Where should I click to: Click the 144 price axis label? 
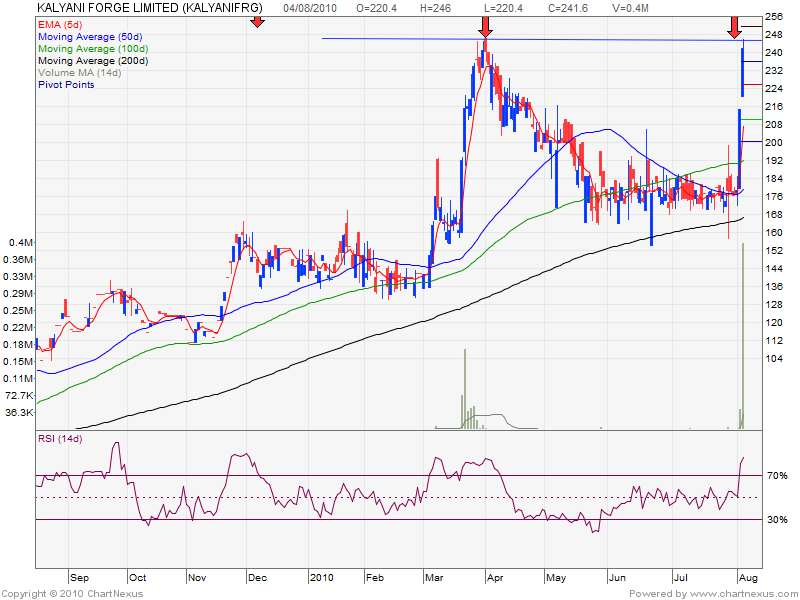[x=774, y=268]
